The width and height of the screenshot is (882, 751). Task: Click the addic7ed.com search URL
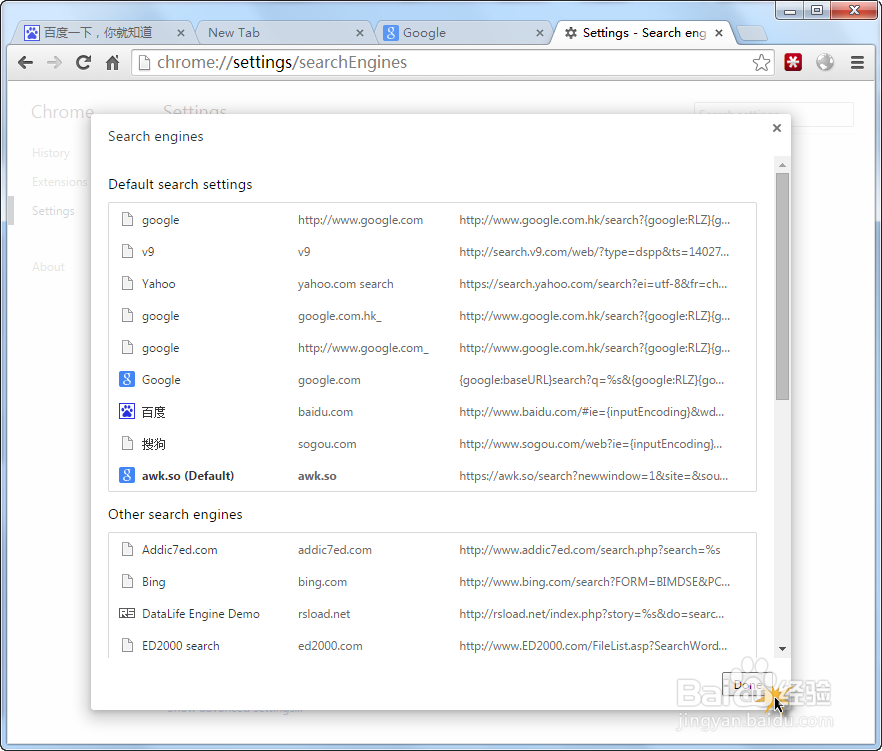tap(590, 550)
